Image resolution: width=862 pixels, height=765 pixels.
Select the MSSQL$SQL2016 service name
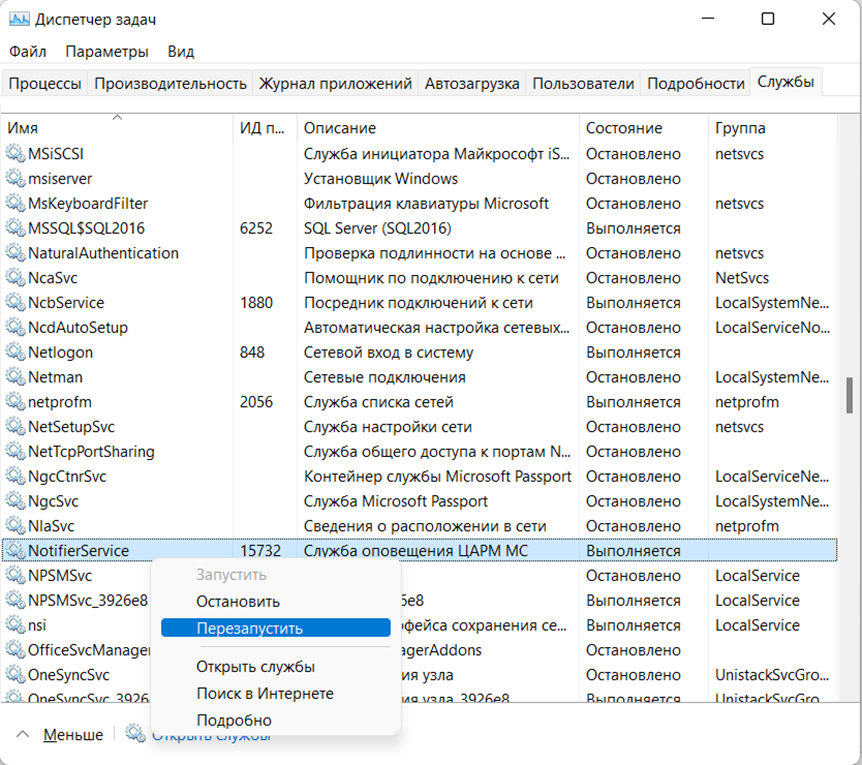pos(86,228)
